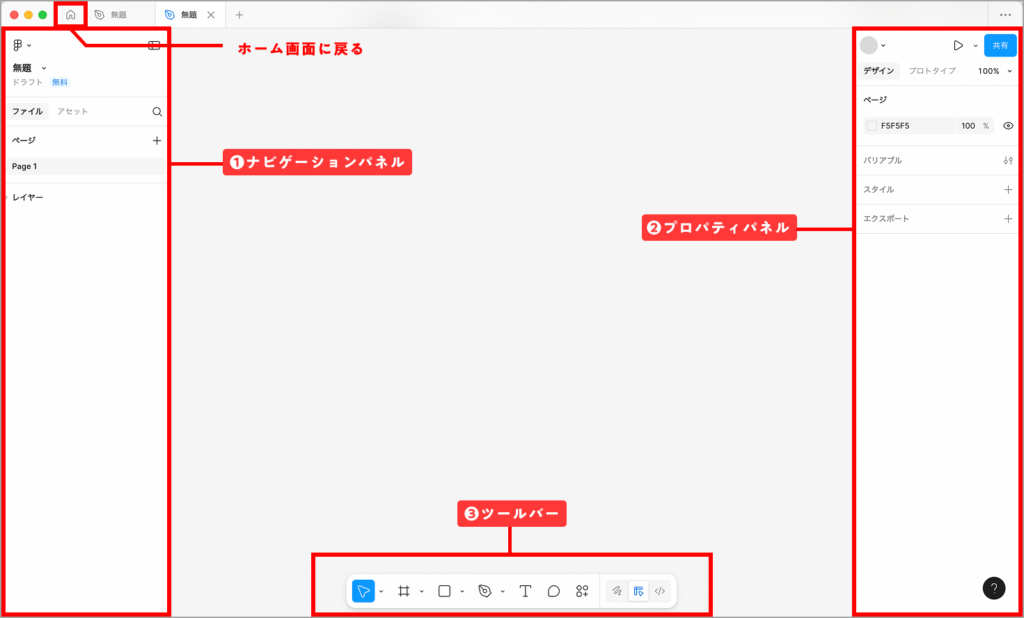Select the Frame tool in the toolbar

pos(404,591)
